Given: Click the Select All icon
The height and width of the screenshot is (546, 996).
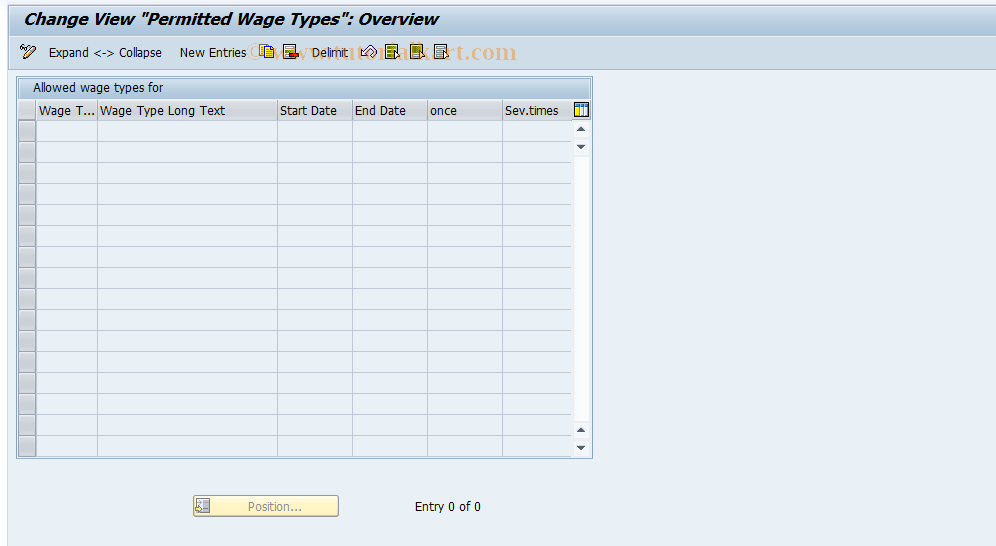Looking at the screenshot, I should [393, 52].
